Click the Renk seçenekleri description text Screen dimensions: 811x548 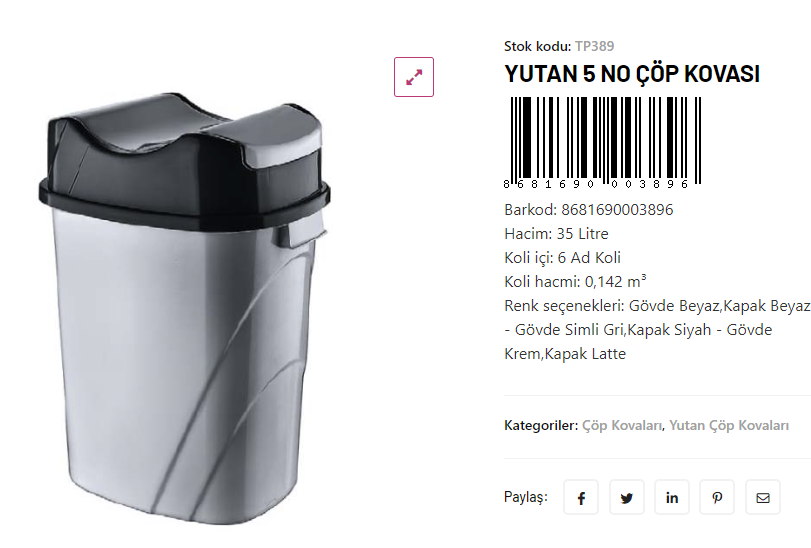click(657, 330)
